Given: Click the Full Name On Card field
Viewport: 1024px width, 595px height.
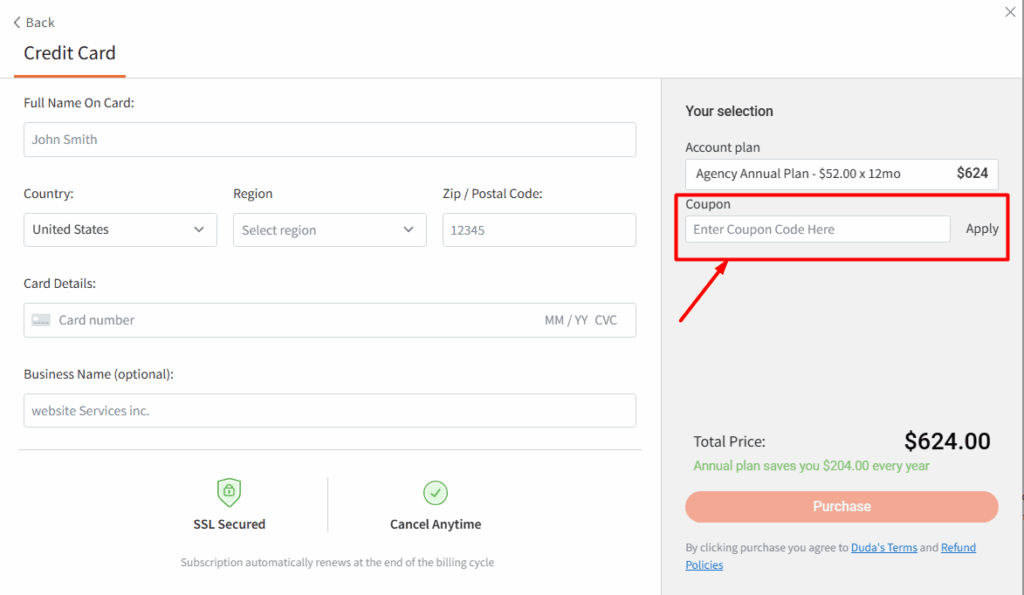Looking at the screenshot, I should click(330, 139).
